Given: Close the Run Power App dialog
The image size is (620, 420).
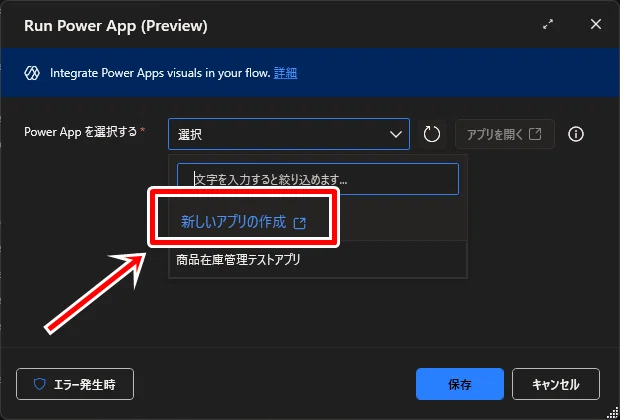Looking at the screenshot, I should coord(596,25).
